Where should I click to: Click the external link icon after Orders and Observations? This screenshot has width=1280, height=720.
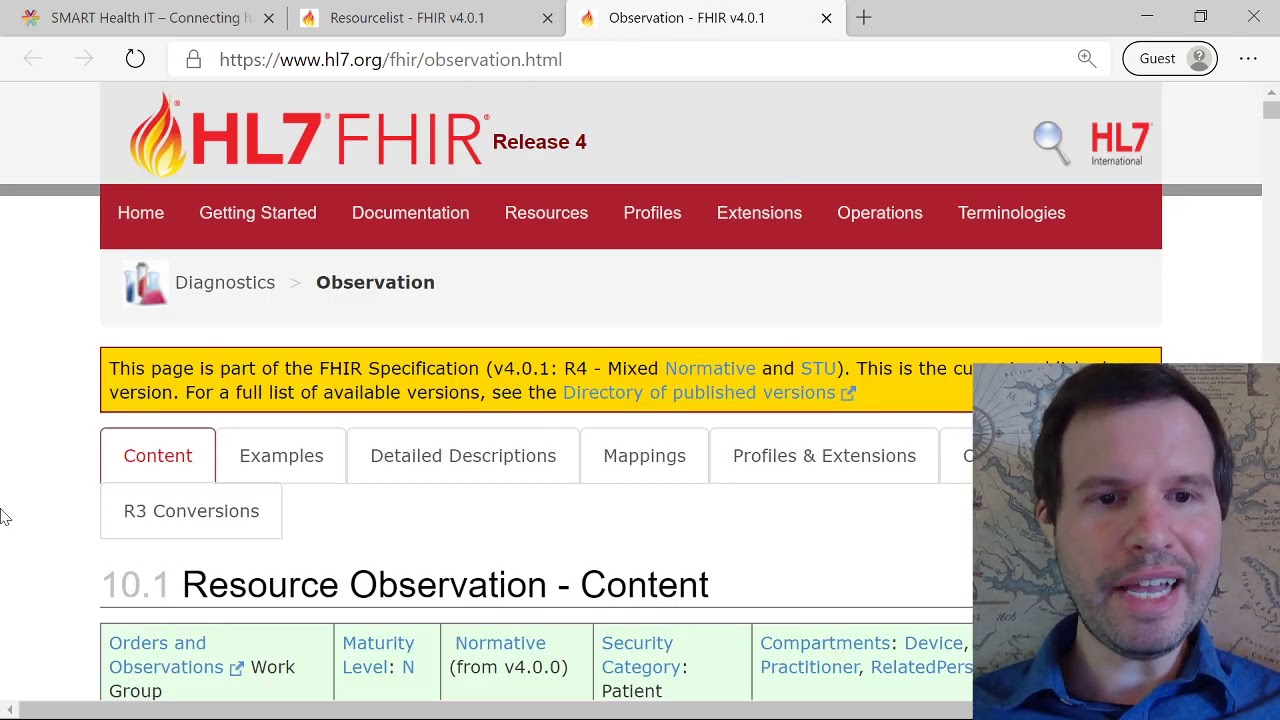236,668
